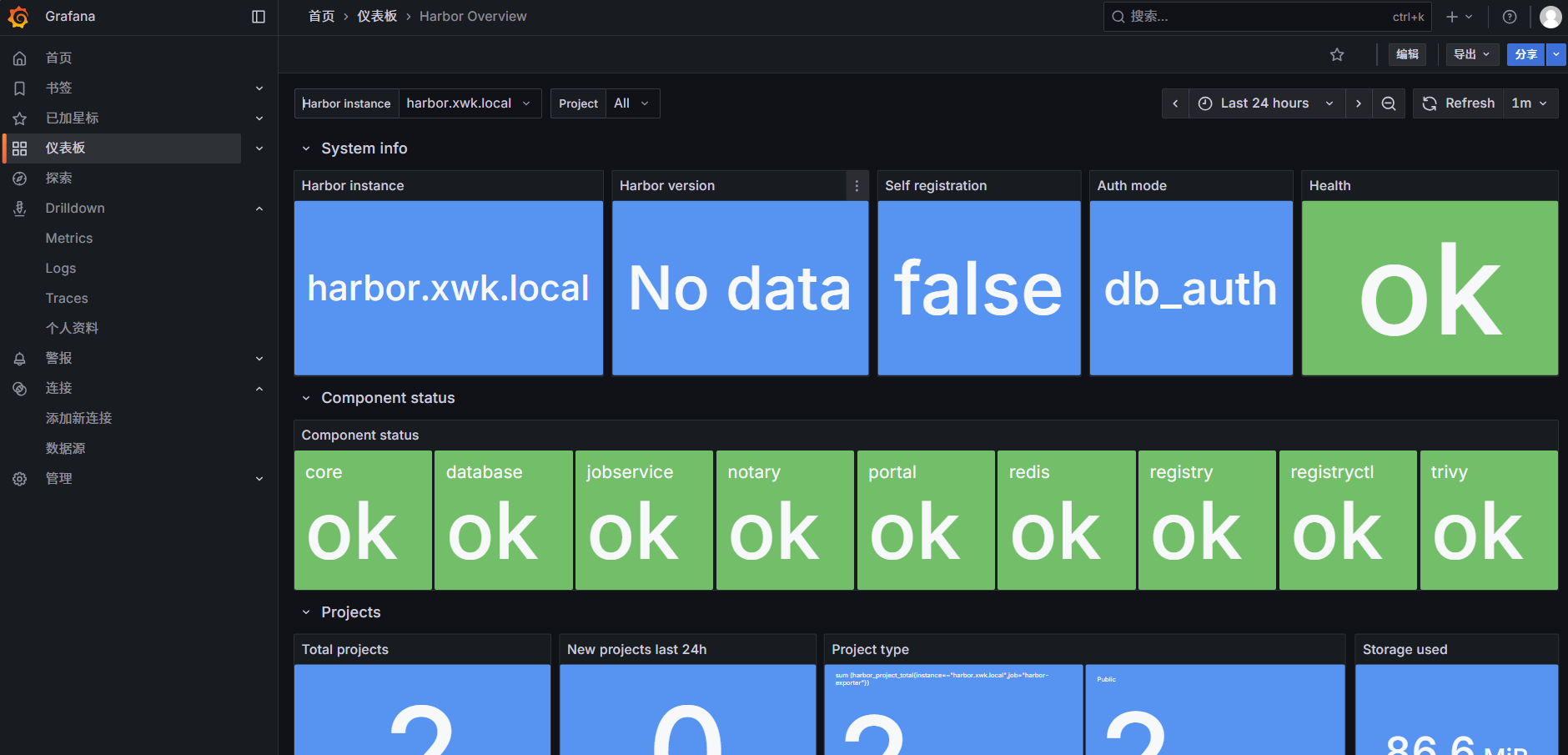The height and width of the screenshot is (755, 1568).
Task: Shift time range backward with left arrow
Action: (x=1175, y=103)
